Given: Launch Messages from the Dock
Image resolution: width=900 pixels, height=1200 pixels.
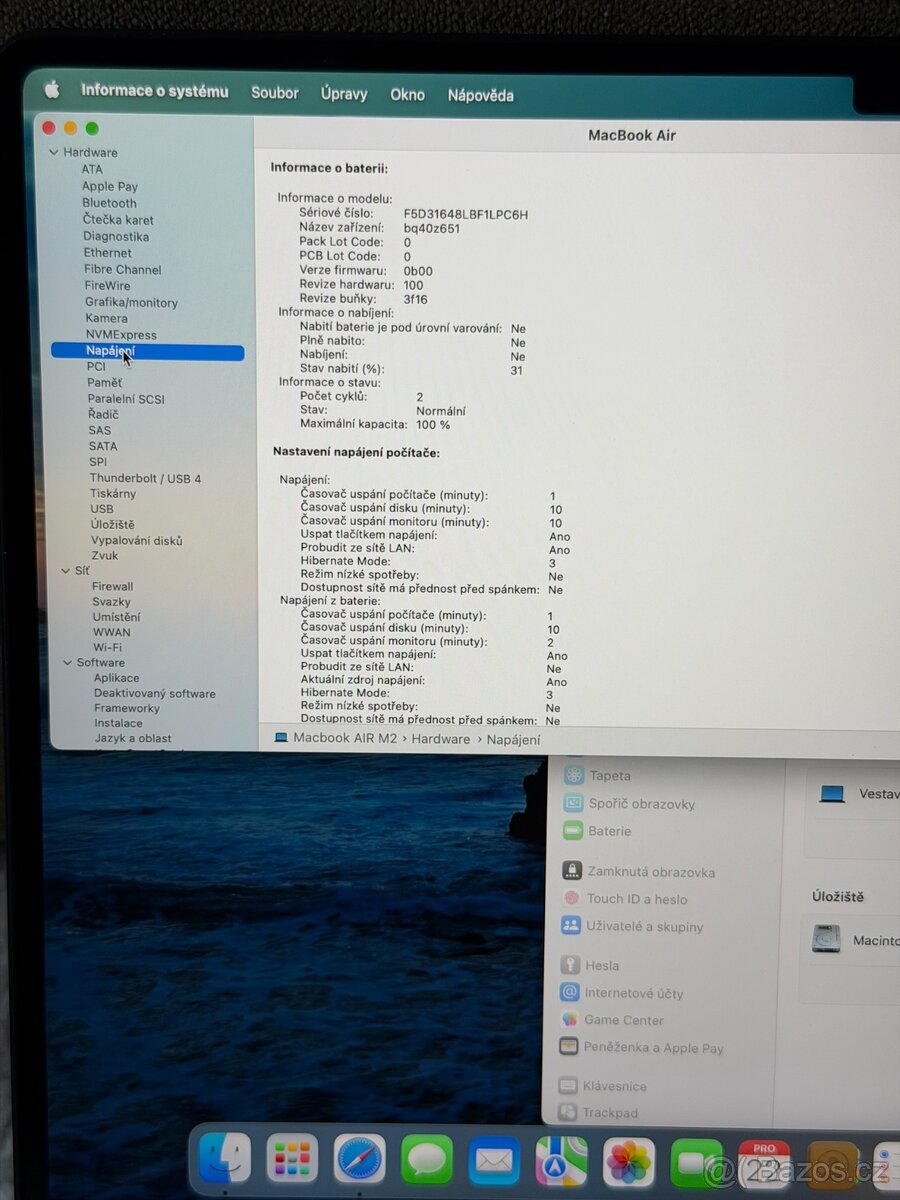Looking at the screenshot, I should click(426, 1160).
